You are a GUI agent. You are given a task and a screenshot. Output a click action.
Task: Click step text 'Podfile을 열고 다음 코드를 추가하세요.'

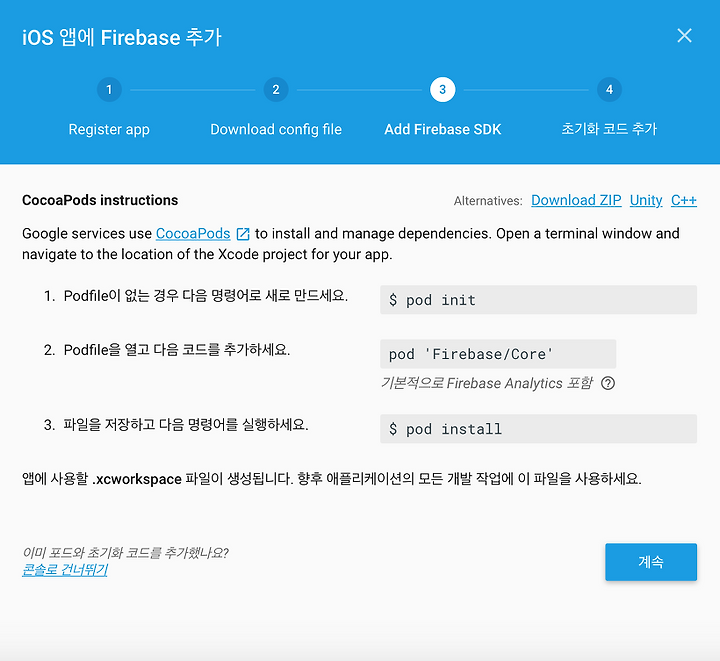177,350
